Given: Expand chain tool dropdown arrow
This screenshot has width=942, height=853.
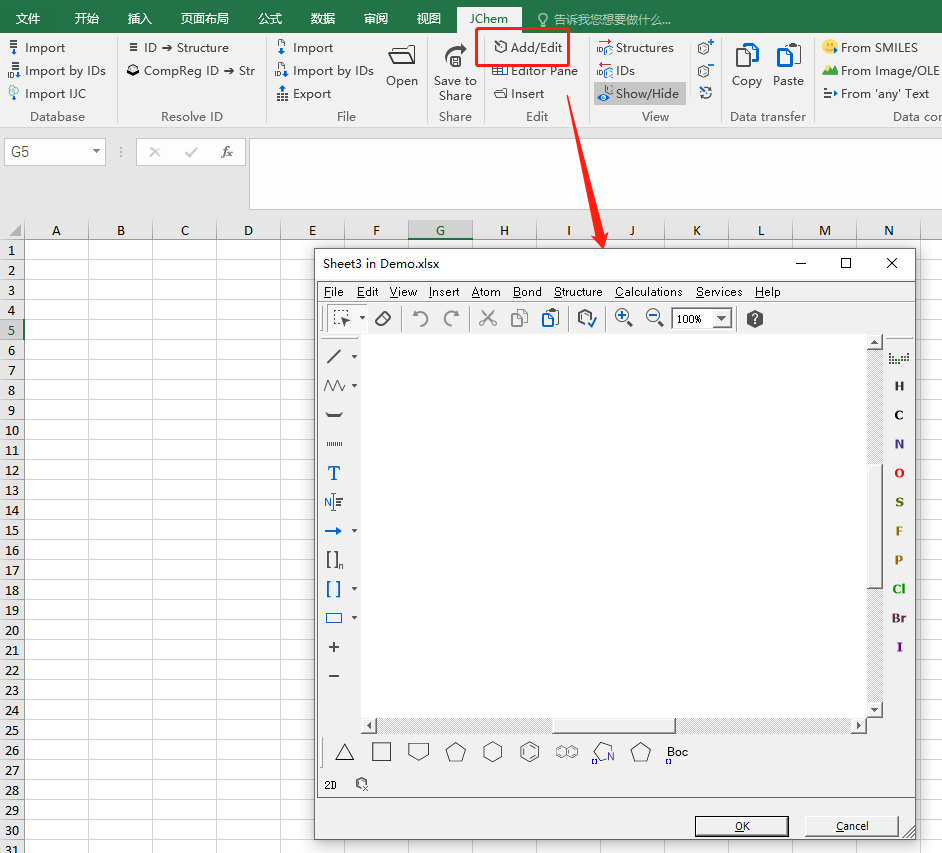Looking at the screenshot, I should [x=354, y=386].
